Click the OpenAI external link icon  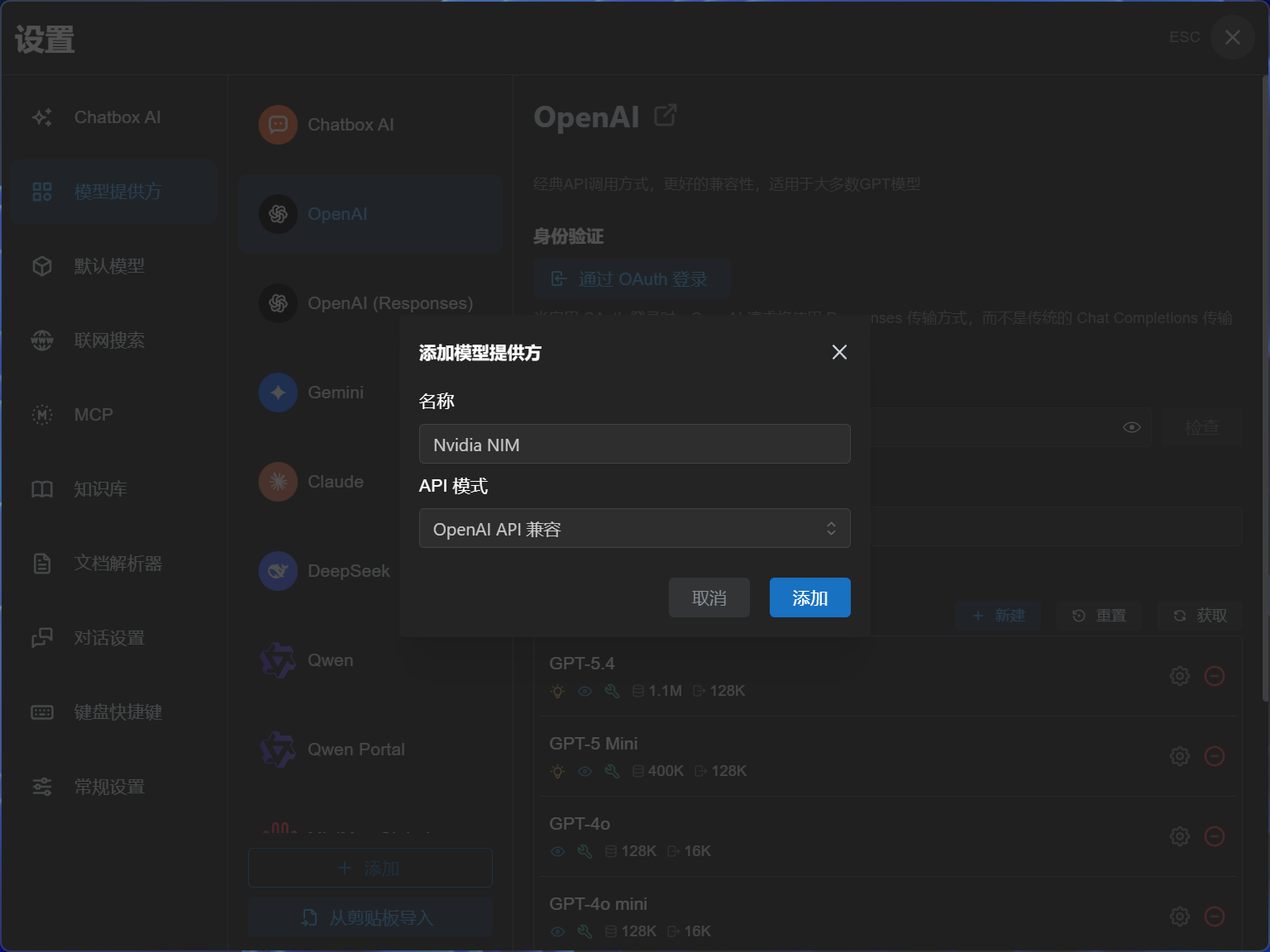[x=665, y=116]
